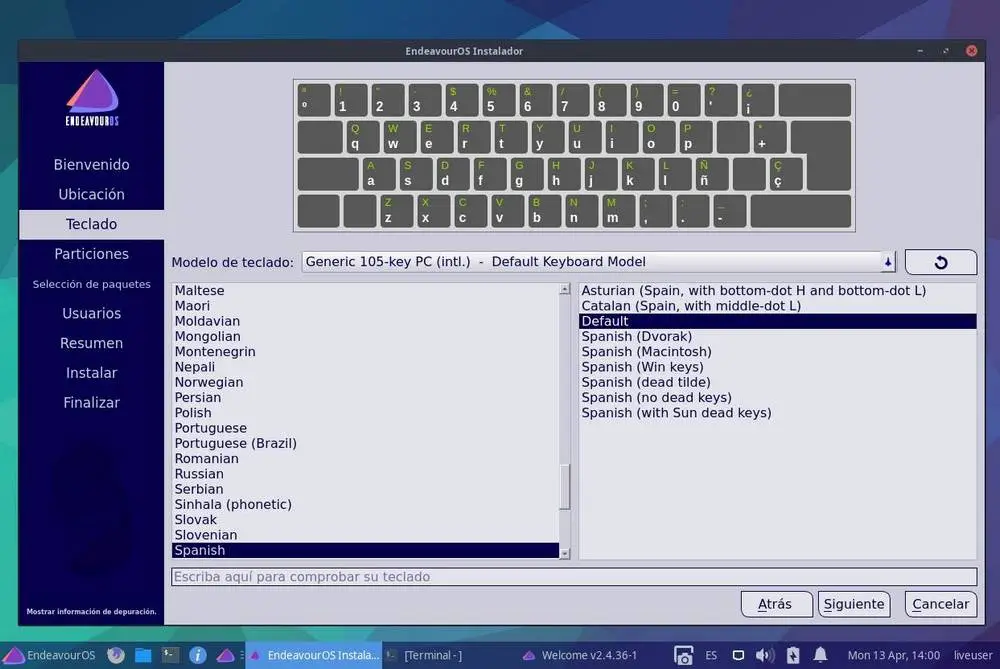
Task: Click the purple EndeavourOS launcher icon in taskbar
Action: (225, 655)
